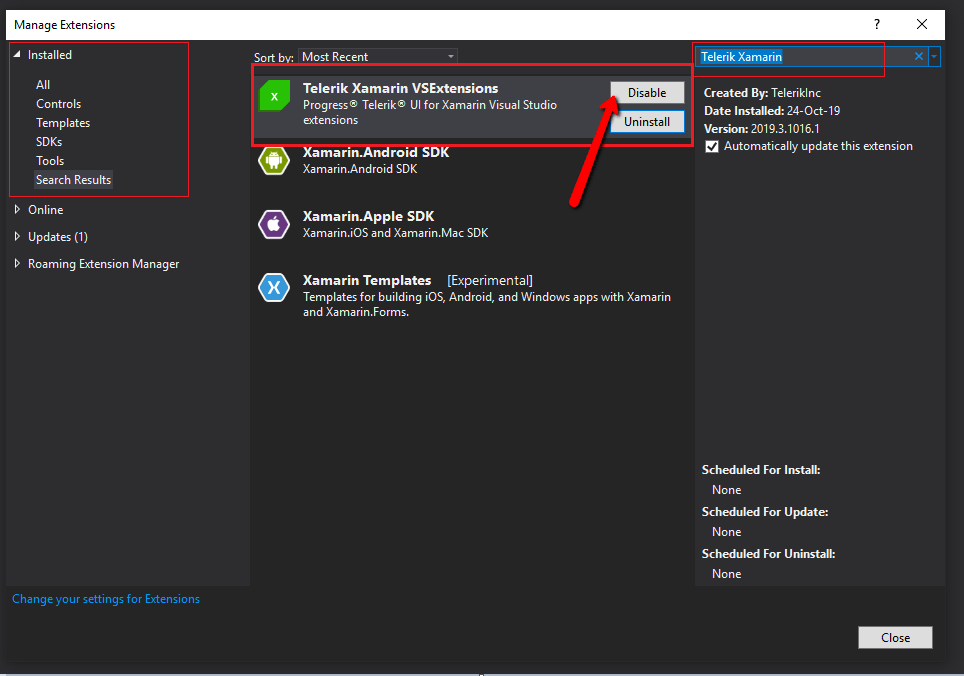Uncheck Automatically update this extension

[x=710, y=145]
